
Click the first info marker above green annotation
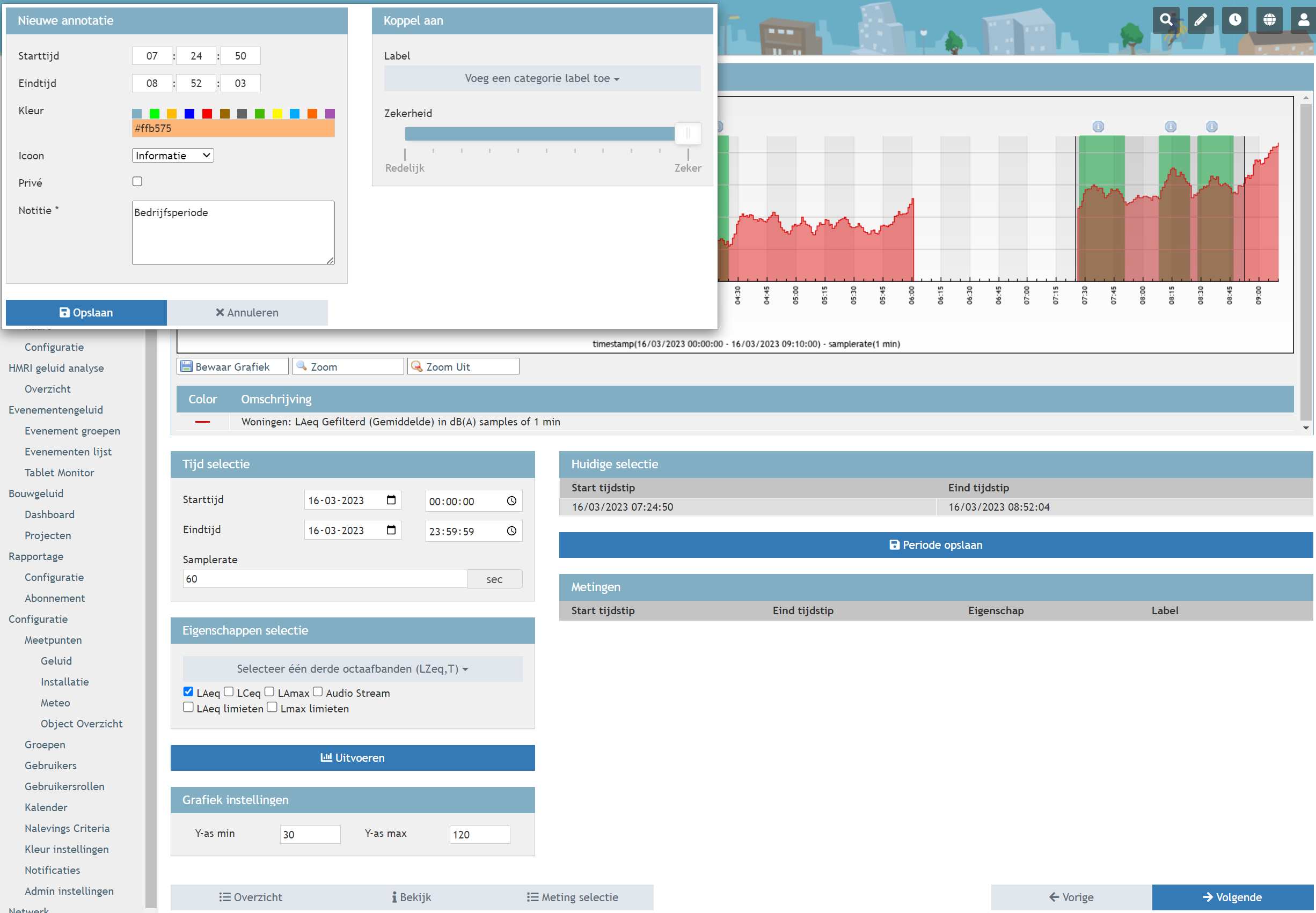tap(1098, 127)
